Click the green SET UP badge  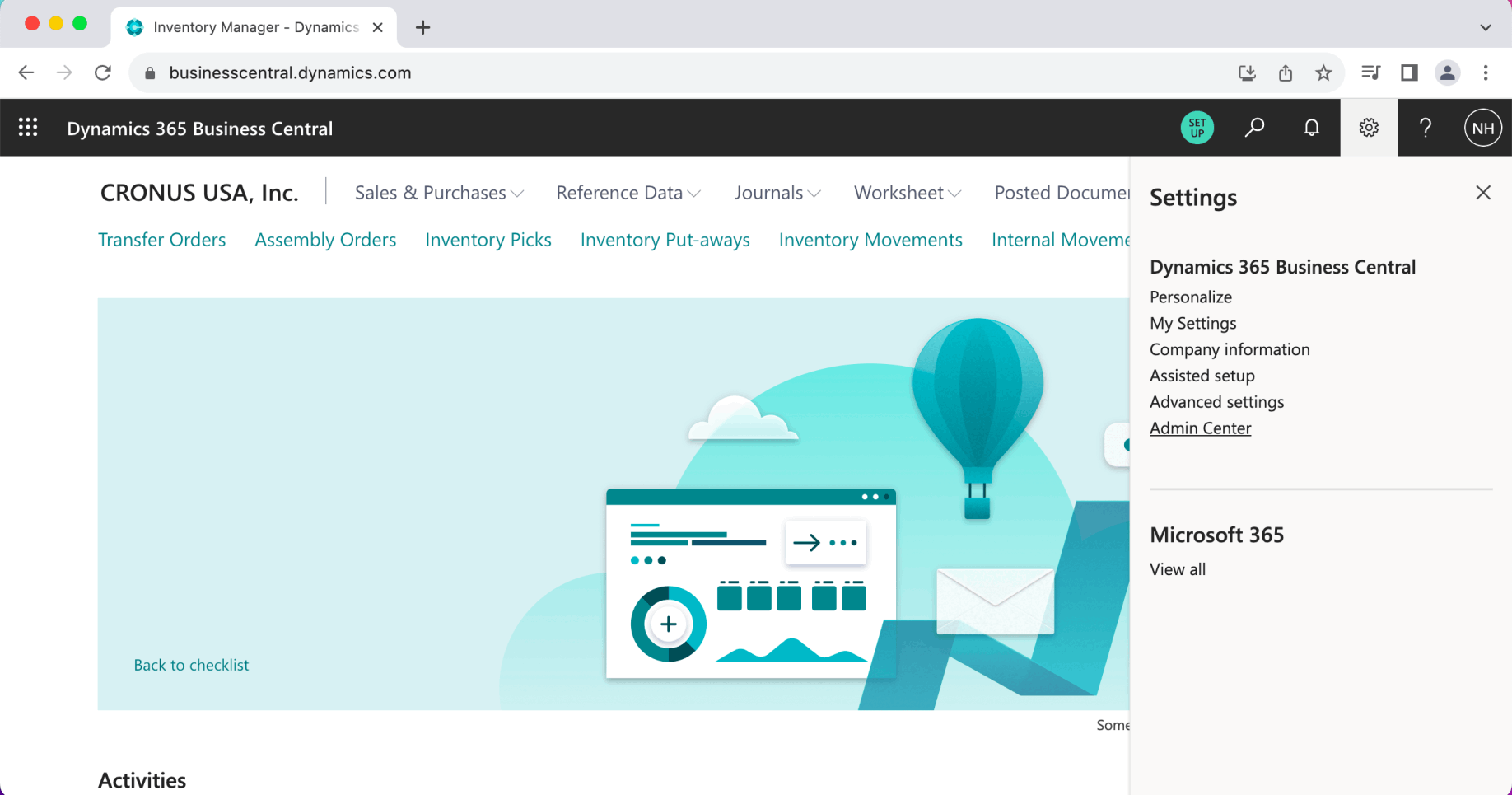[1197, 128]
